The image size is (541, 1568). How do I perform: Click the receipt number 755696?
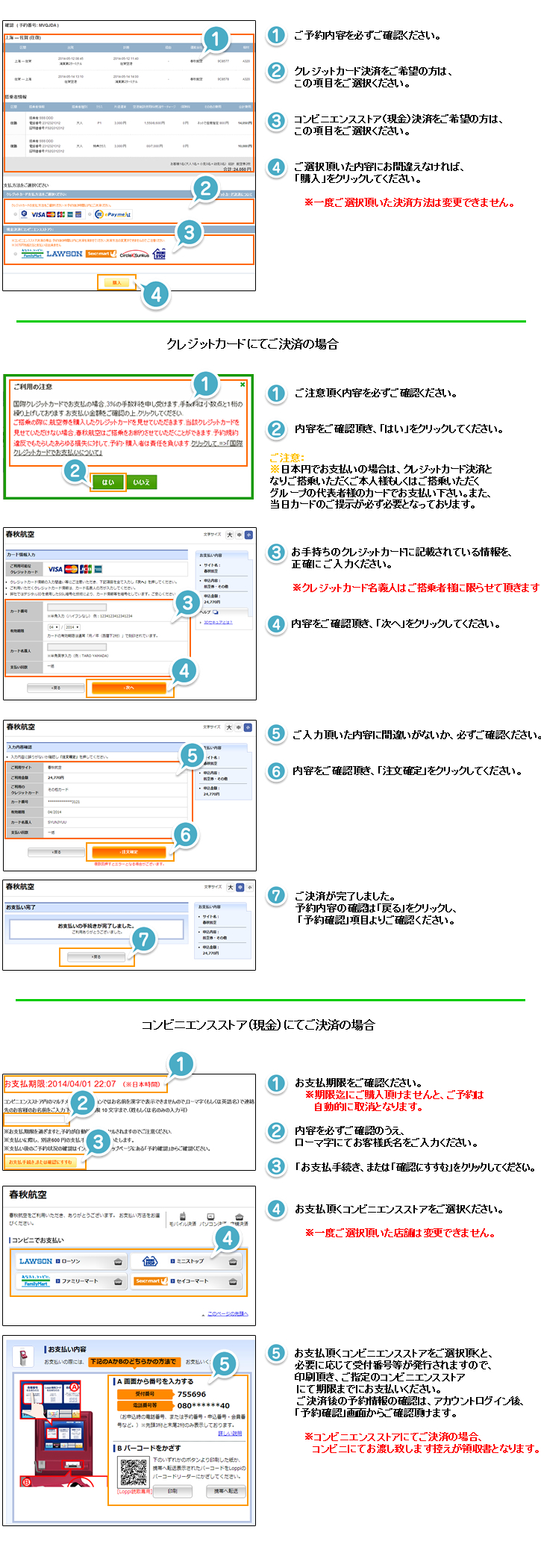tap(192, 1394)
